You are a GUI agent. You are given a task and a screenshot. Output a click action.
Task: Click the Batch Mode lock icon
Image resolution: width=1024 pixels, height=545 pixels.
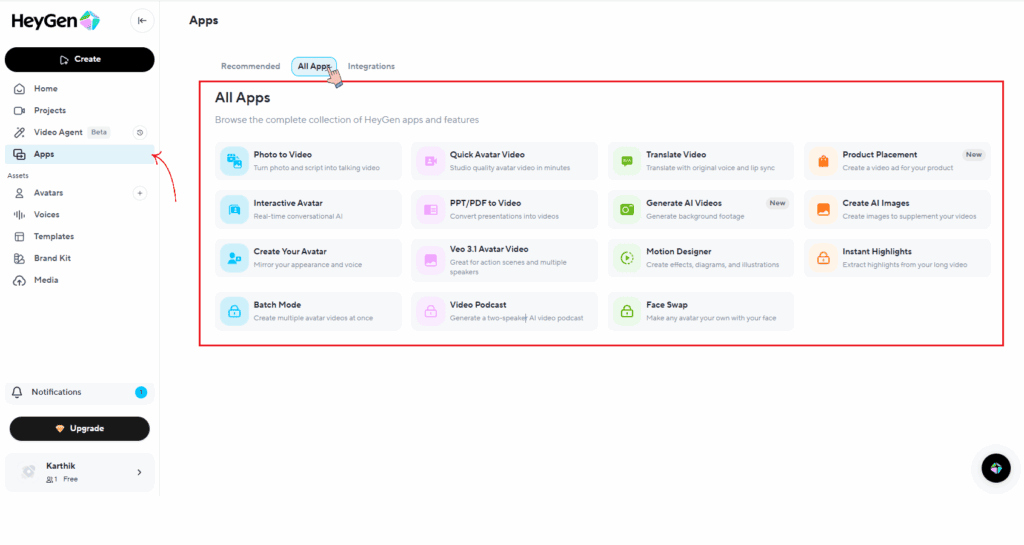[x=234, y=311]
